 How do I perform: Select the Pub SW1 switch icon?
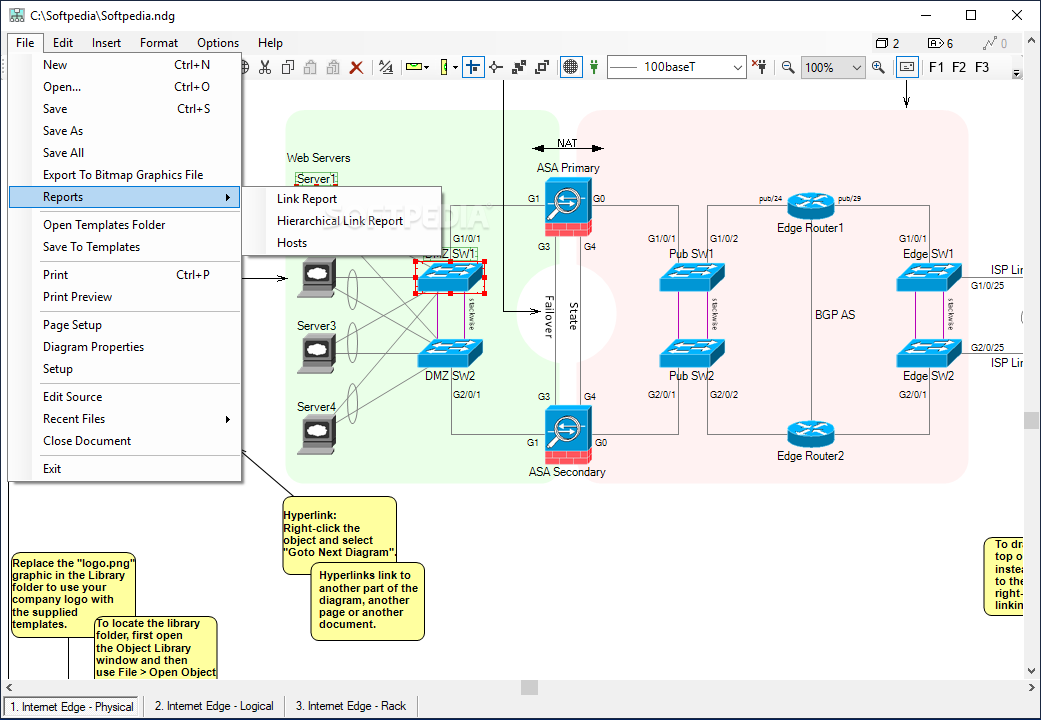[692, 277]
